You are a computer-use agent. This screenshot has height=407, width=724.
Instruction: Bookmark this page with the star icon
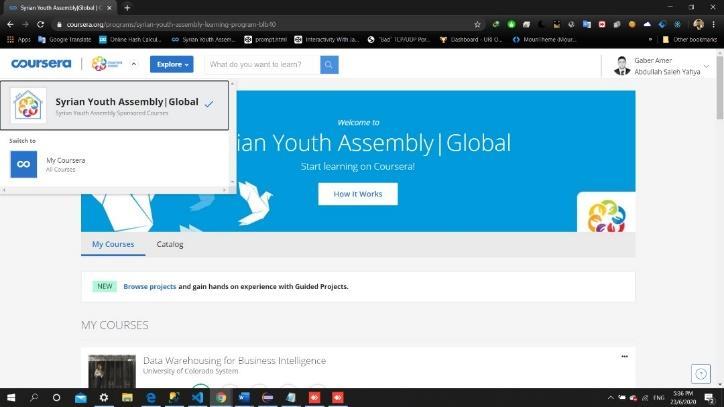(x=477, y=24)
